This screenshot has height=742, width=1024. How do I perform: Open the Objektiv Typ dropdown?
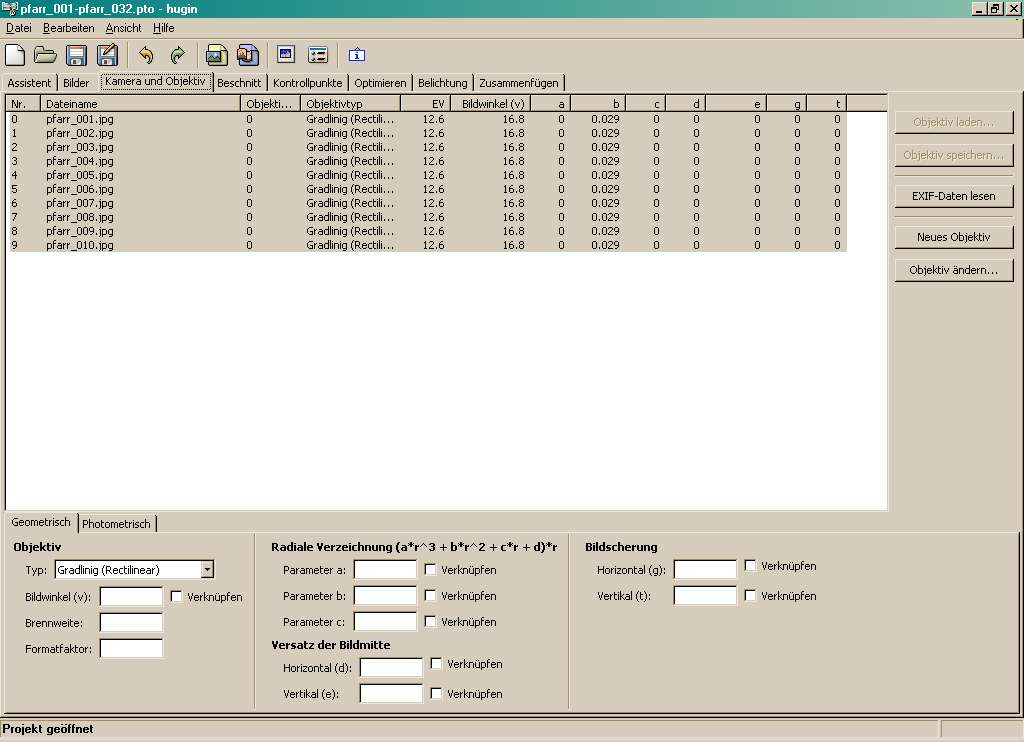[x=207, y=570]
